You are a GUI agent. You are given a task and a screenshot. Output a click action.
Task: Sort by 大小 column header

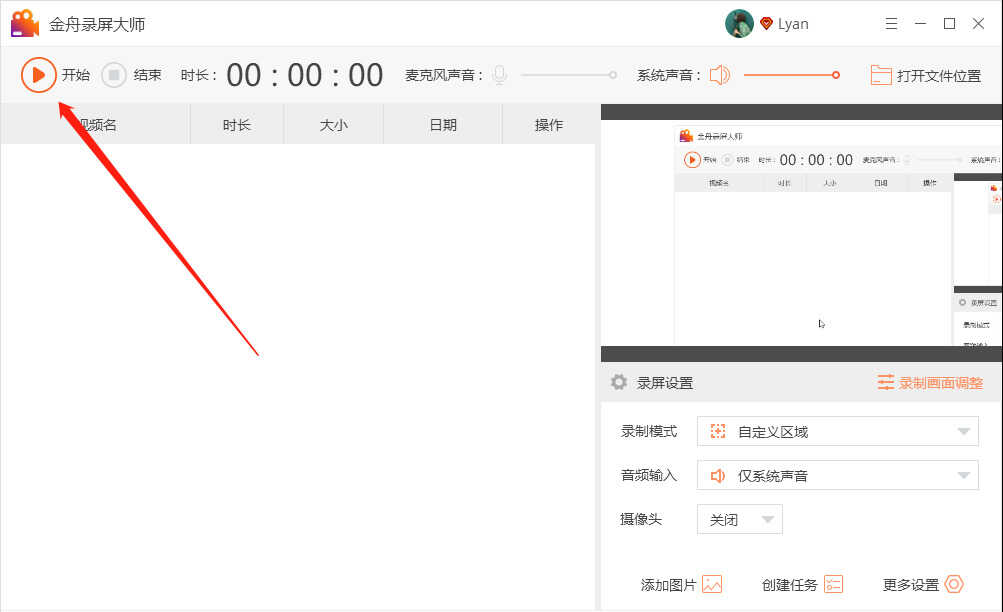pyautogui.click(x=333, y=125)
